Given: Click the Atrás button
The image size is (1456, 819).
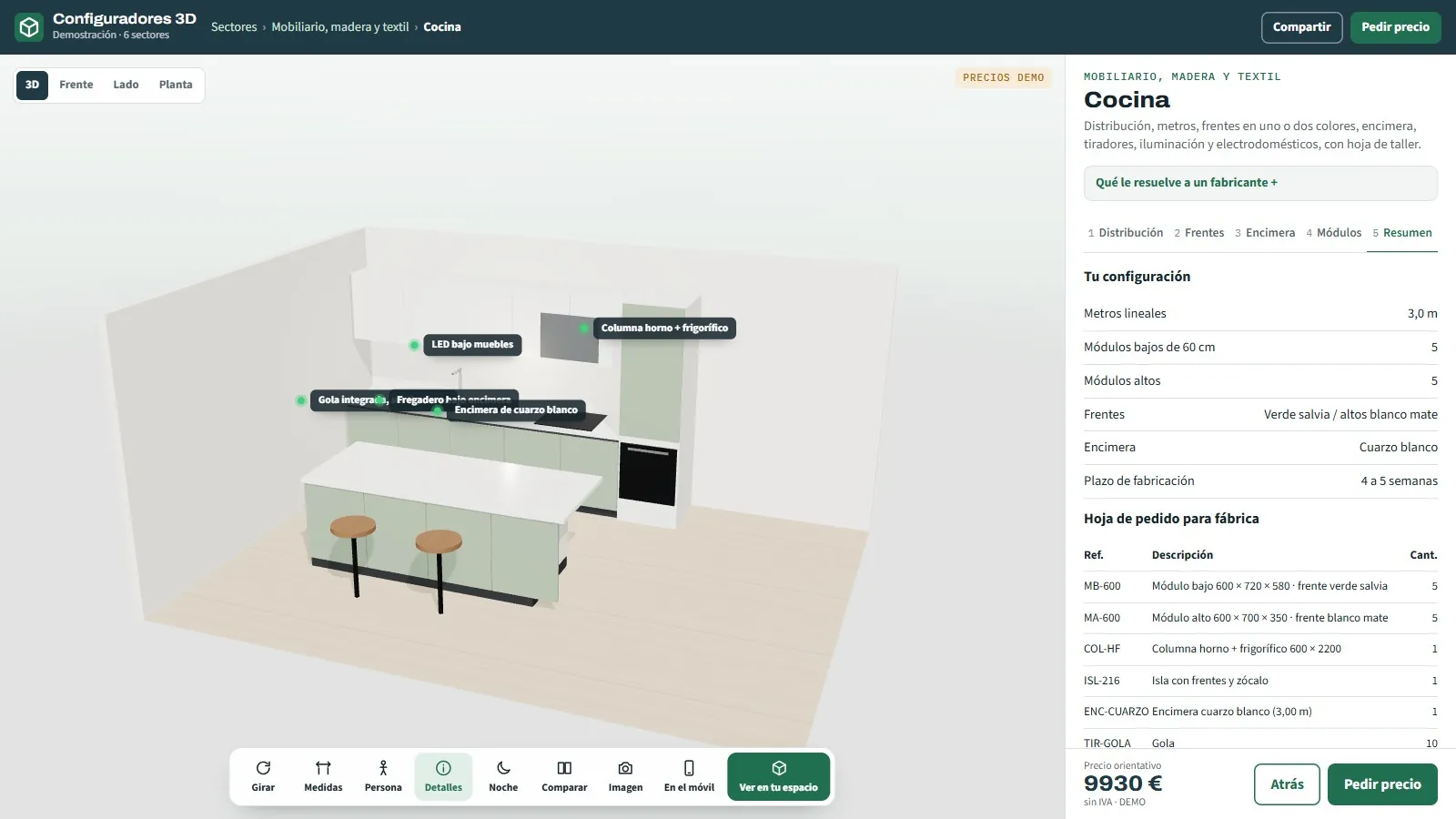Looking at the screenshot, I should 1287,784.
